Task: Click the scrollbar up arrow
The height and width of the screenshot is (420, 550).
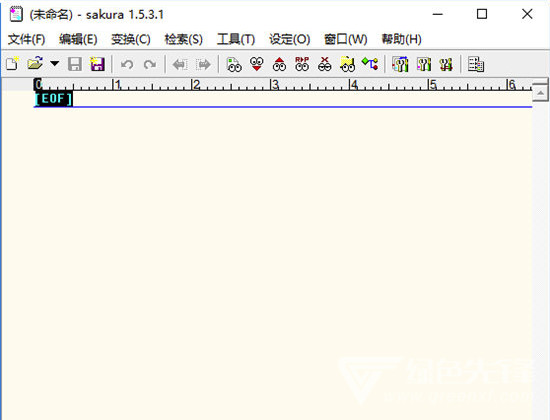Action: 541,93
